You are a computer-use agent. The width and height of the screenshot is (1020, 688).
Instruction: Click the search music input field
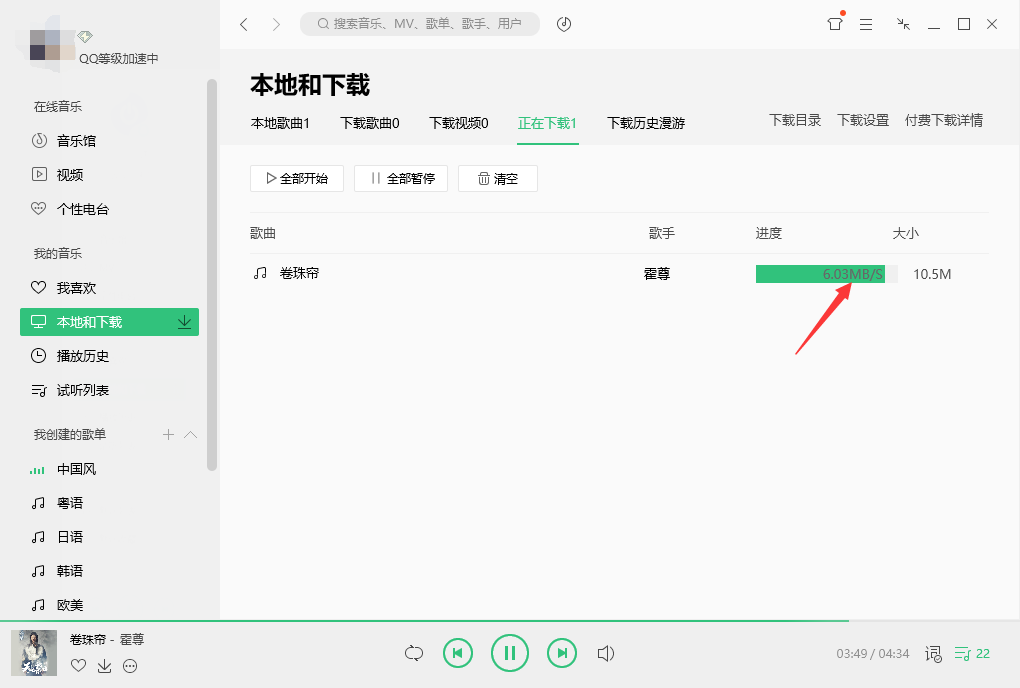pyautogui.click(x=420, y=24)
